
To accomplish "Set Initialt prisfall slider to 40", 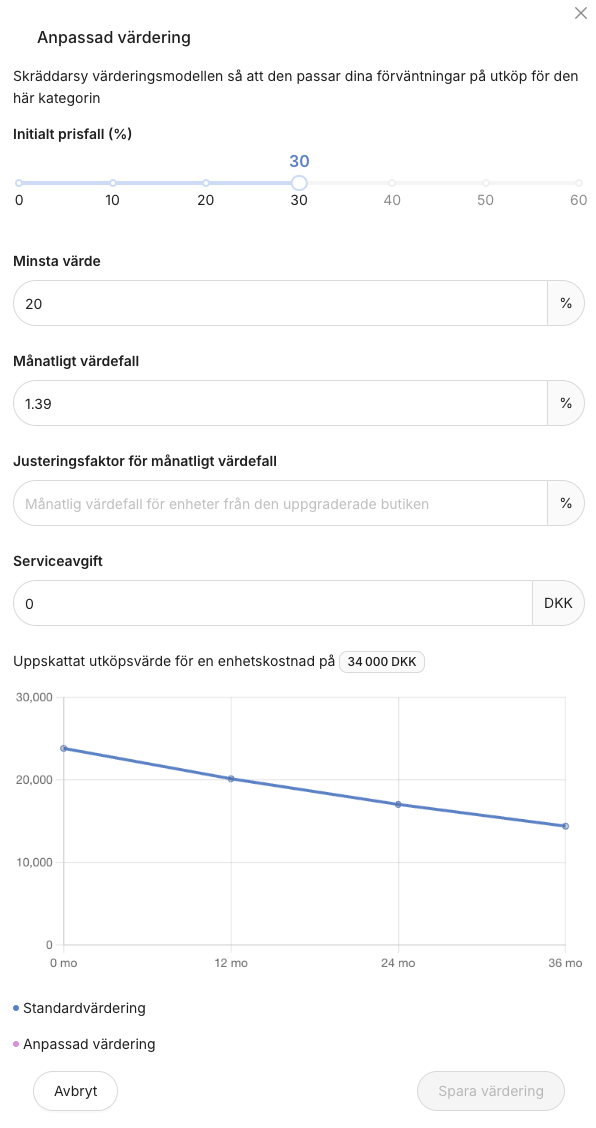I will click(392, 183).
